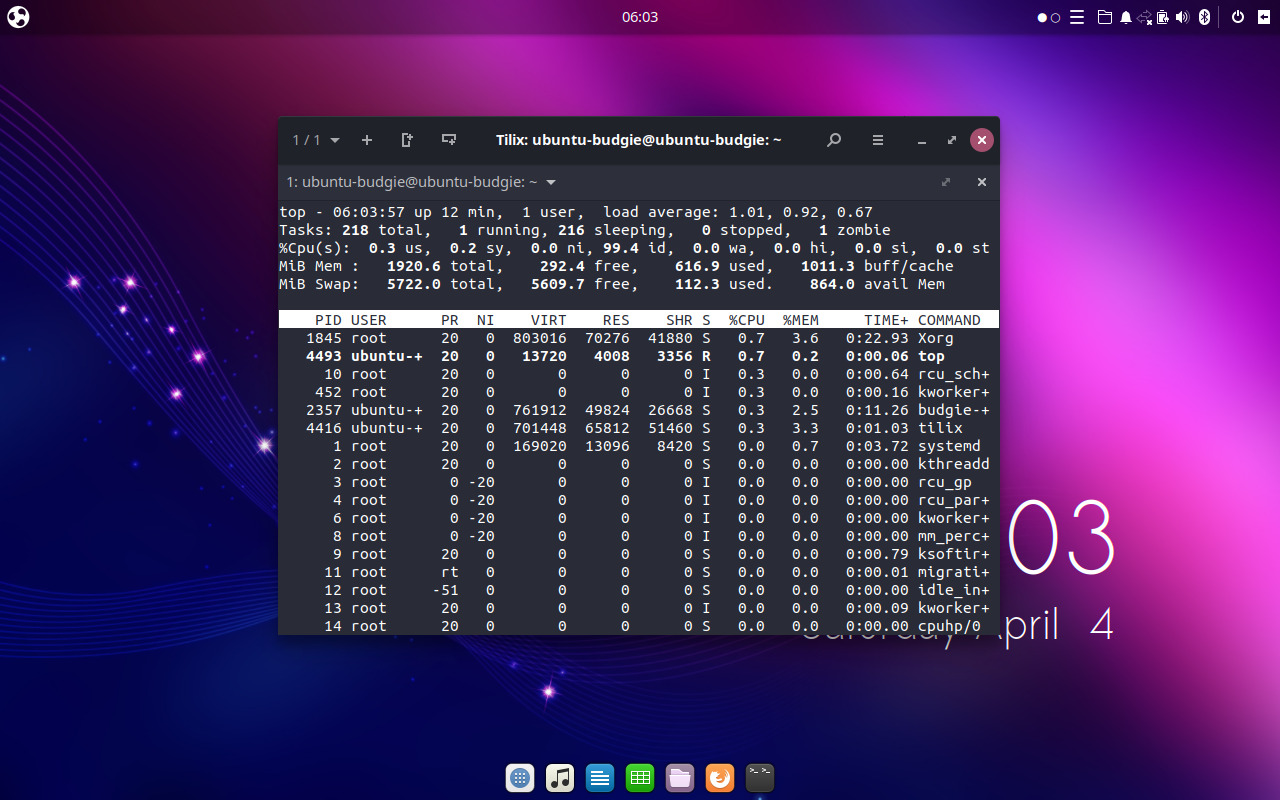Open the application grid icon in the dock
1280x800 pixels.
coord(520,777)
